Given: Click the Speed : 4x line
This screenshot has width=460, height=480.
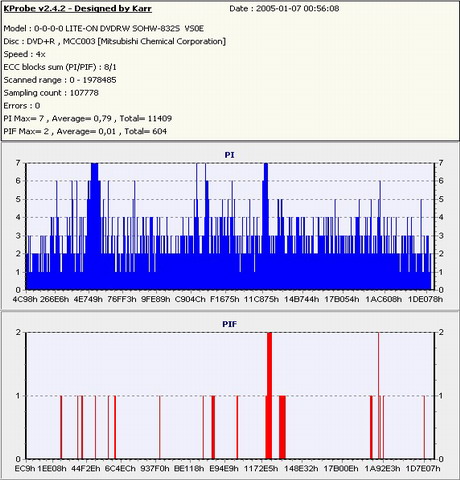Looking at the screenshot, I should pyautogui.click(x=24, y=54).
